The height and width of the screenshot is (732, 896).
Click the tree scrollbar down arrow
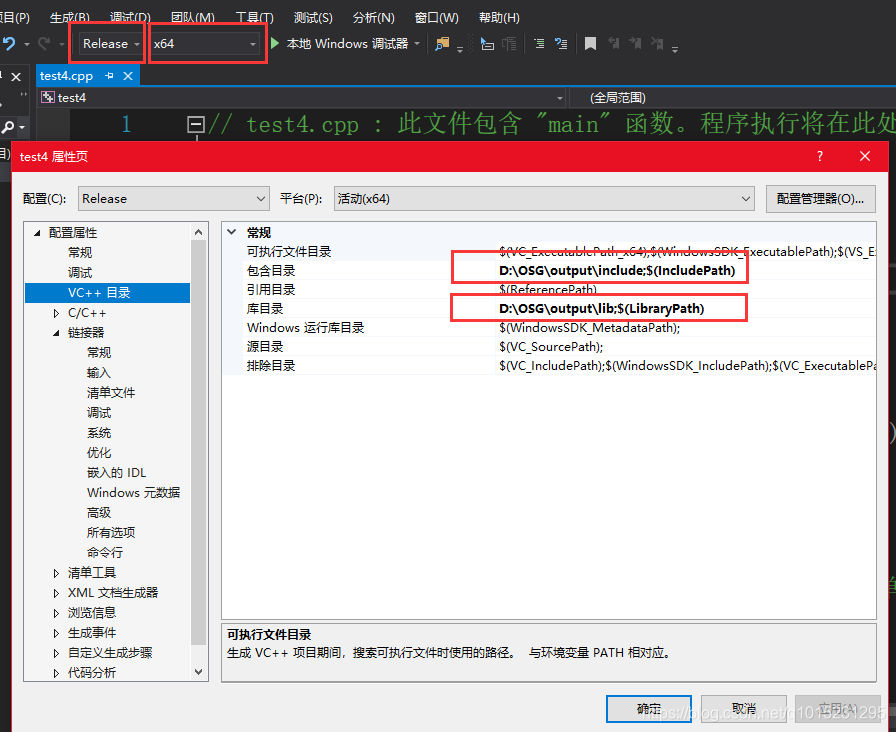(199, 672)
